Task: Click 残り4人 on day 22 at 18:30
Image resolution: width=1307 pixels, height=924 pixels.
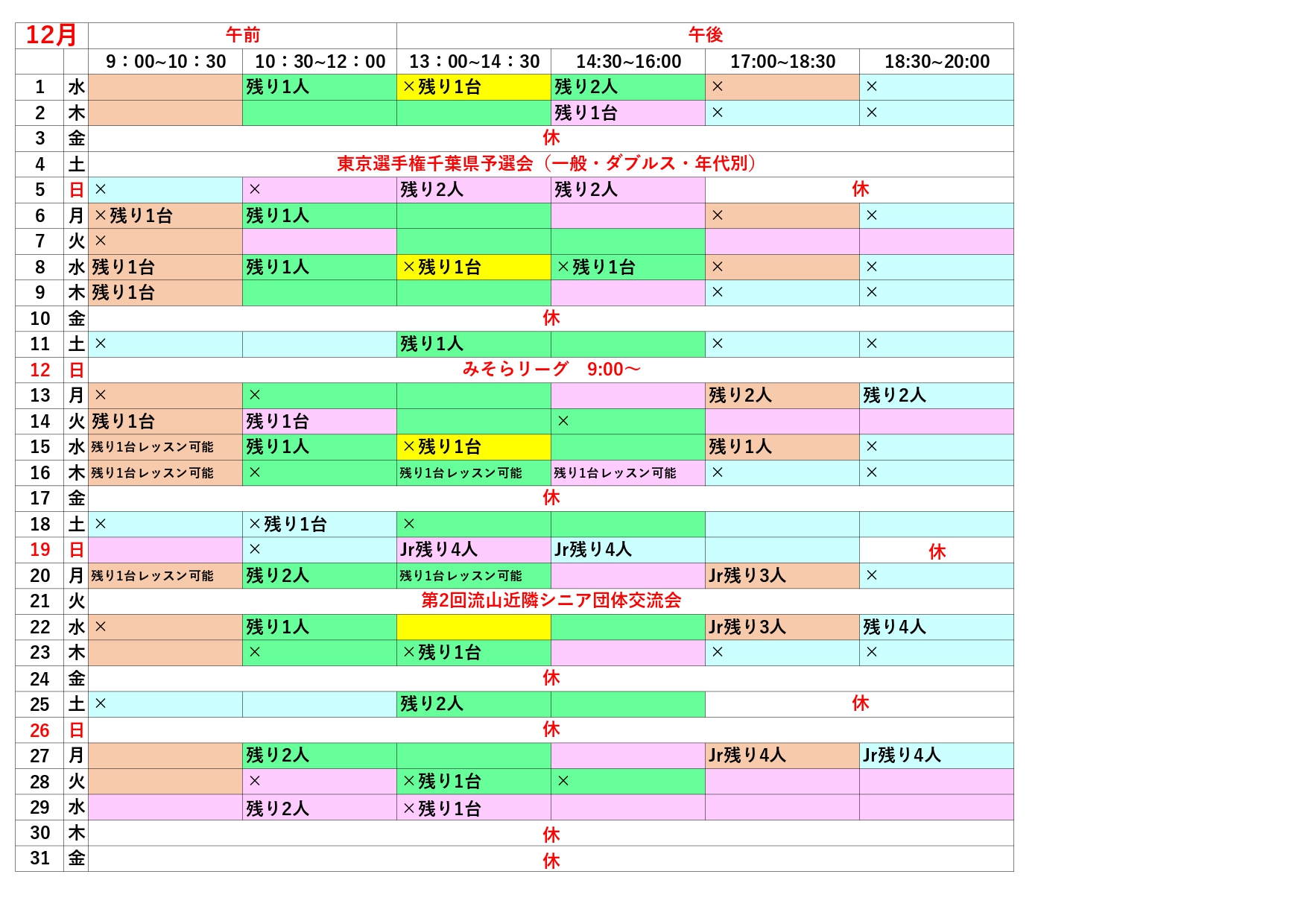Action: click(x=895, y=627)
